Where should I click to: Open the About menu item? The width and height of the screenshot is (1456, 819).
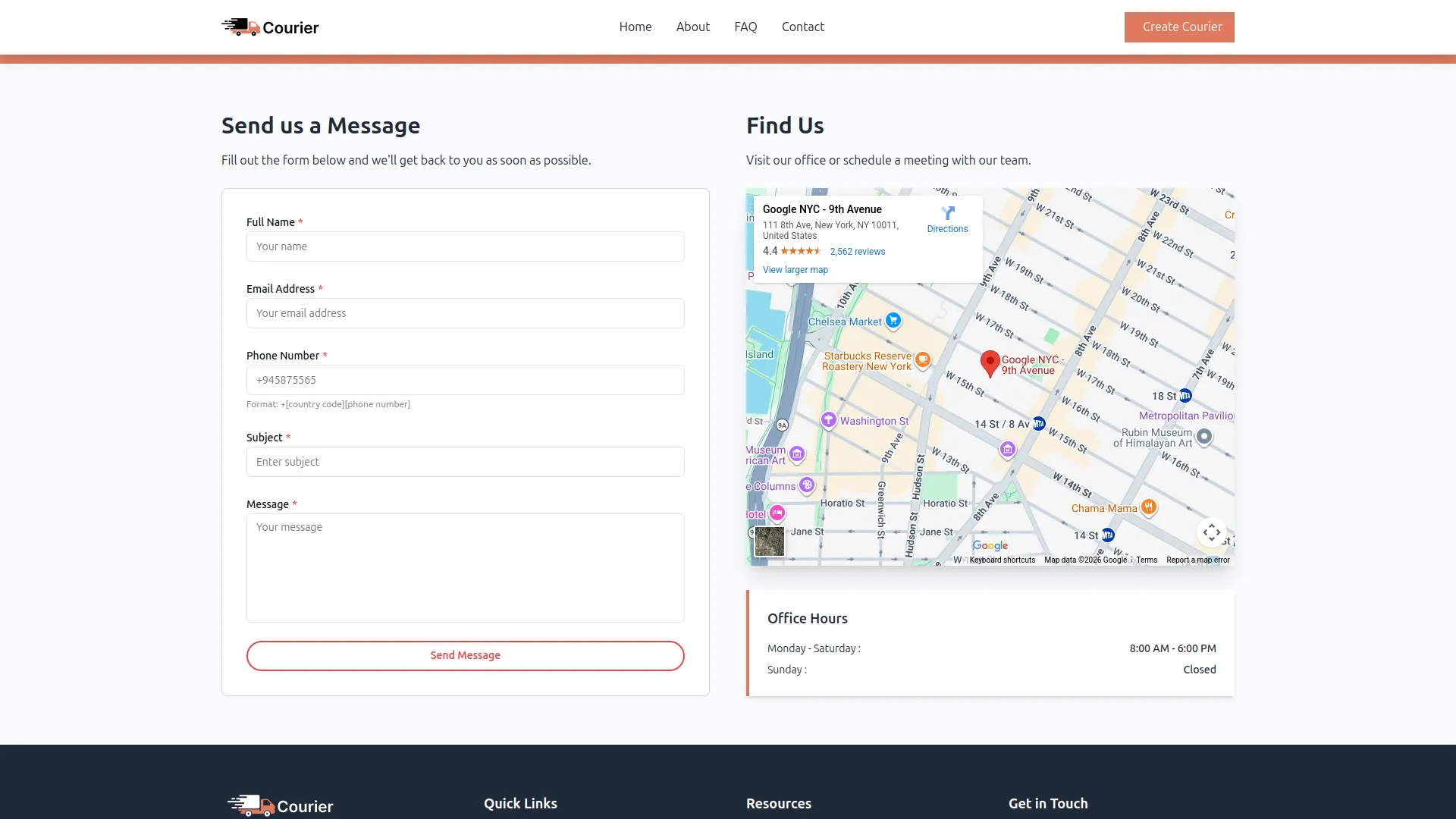(692, 27)
